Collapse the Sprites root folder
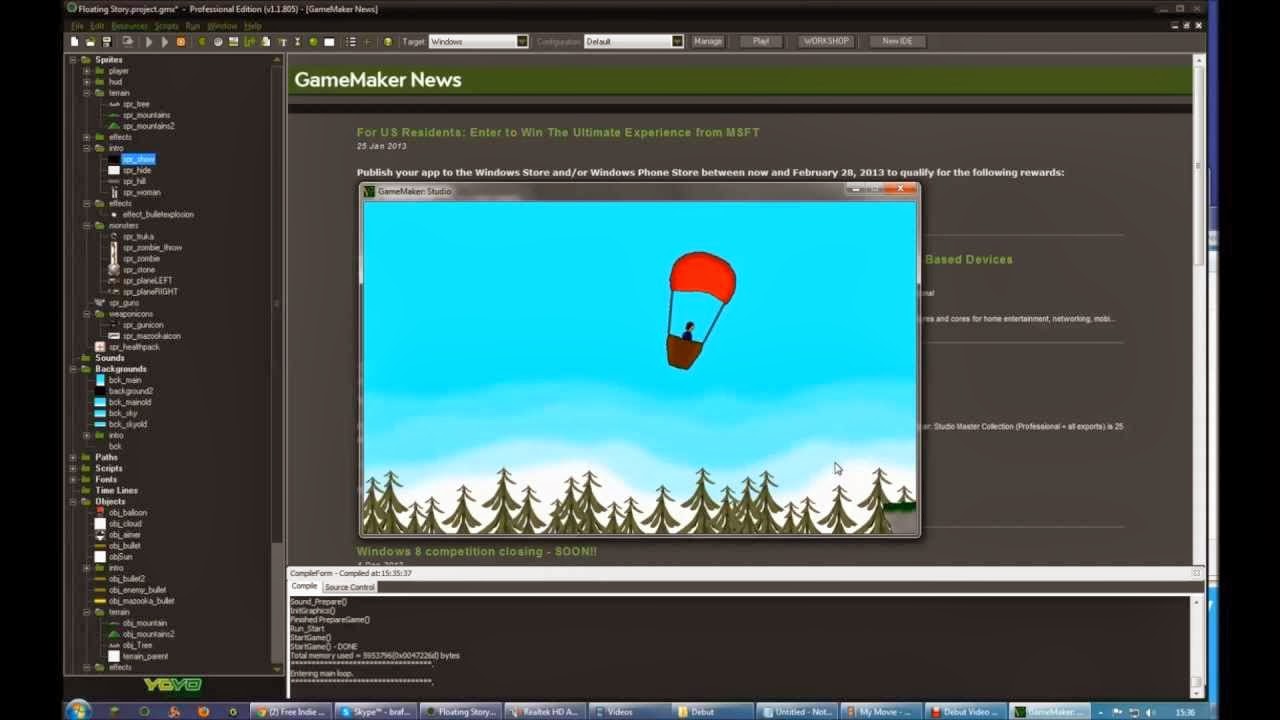1280x720 pixels. (x=73, y=60)
